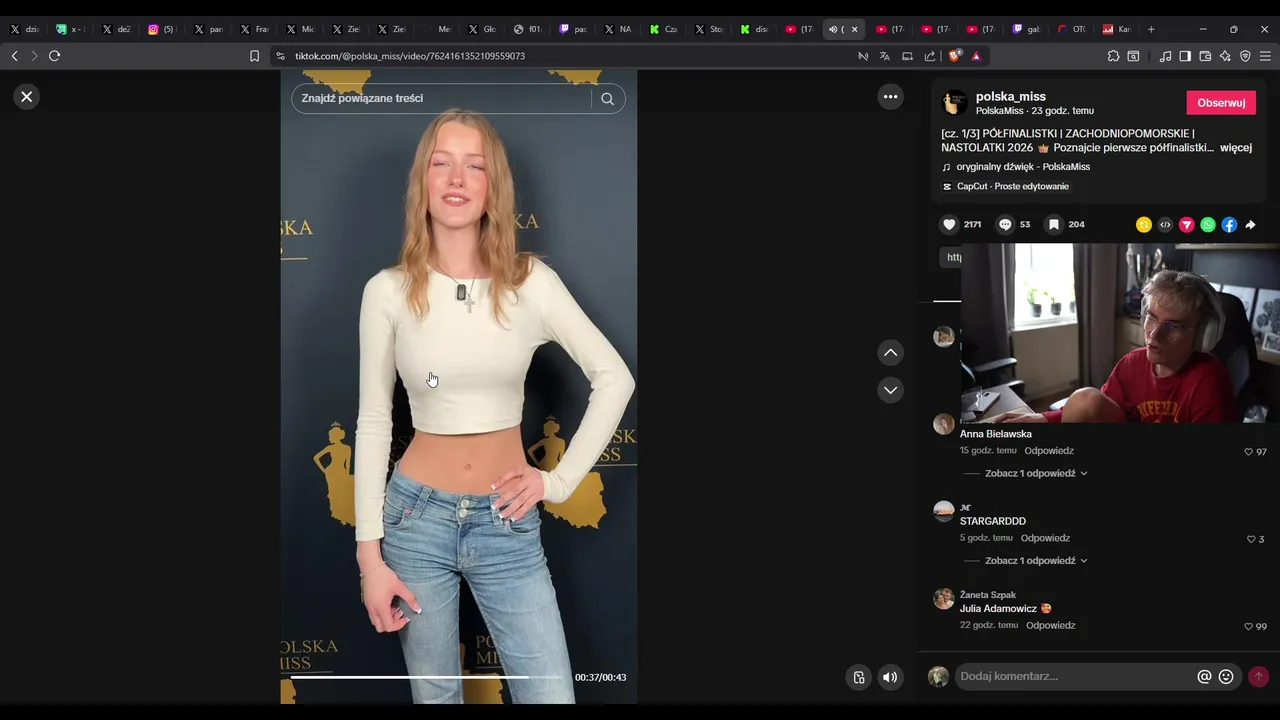Open oryginalny dźwięk - PolskaMiss sound link
1280x720 pixels.
(x=1023, y=167)
